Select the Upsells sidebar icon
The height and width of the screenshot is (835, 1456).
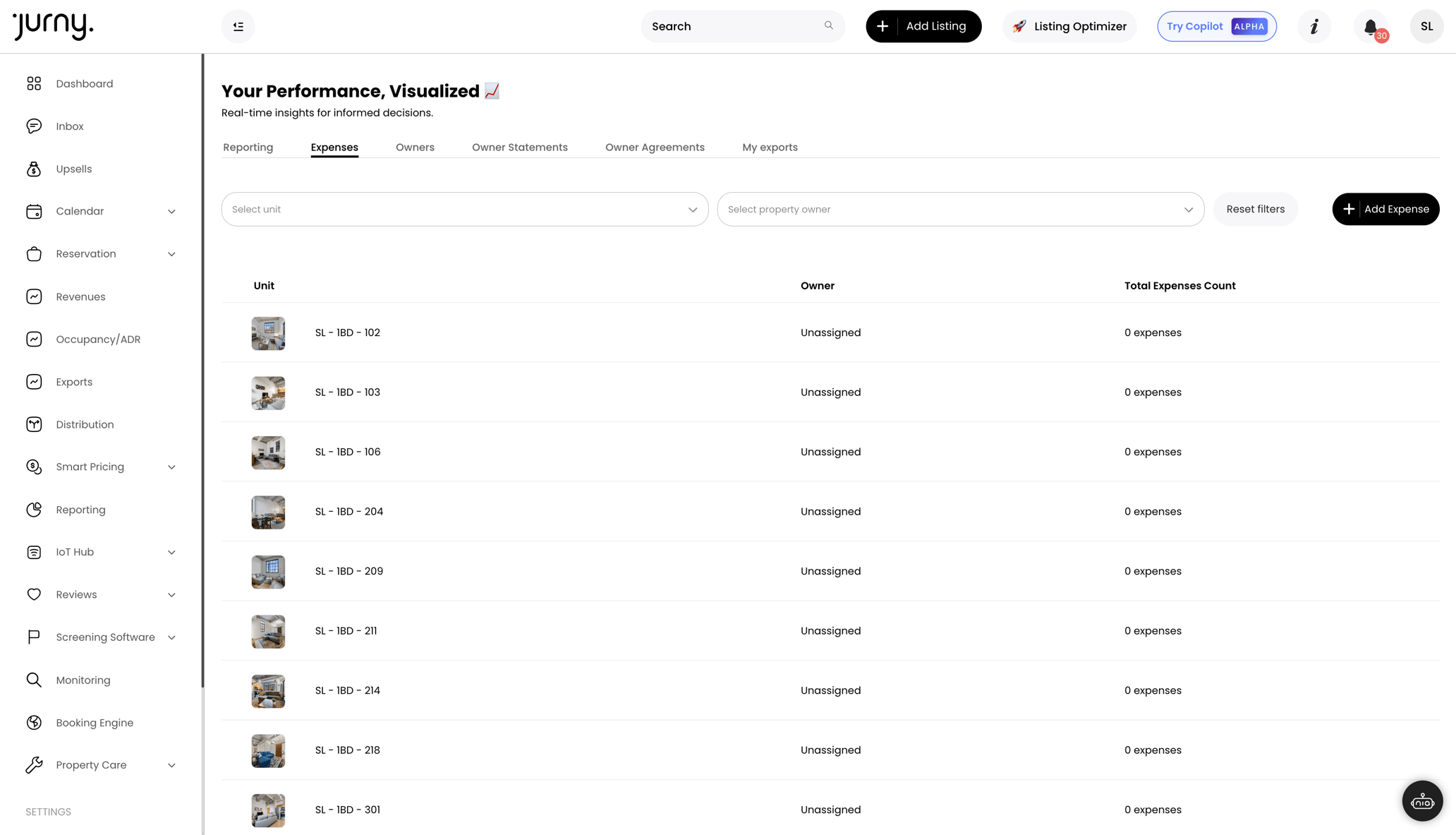(34, 169)
